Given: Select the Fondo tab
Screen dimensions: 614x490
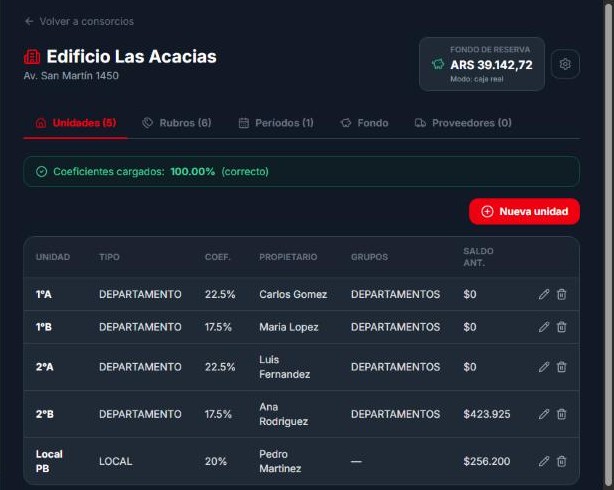Looking at the screenshot, I should 364,123.
